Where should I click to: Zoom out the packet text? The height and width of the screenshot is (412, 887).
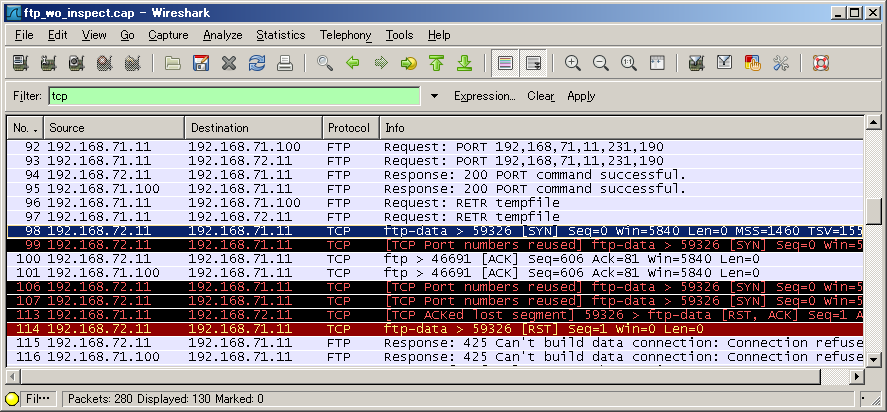pyautogui.click(x=601, y=63)
